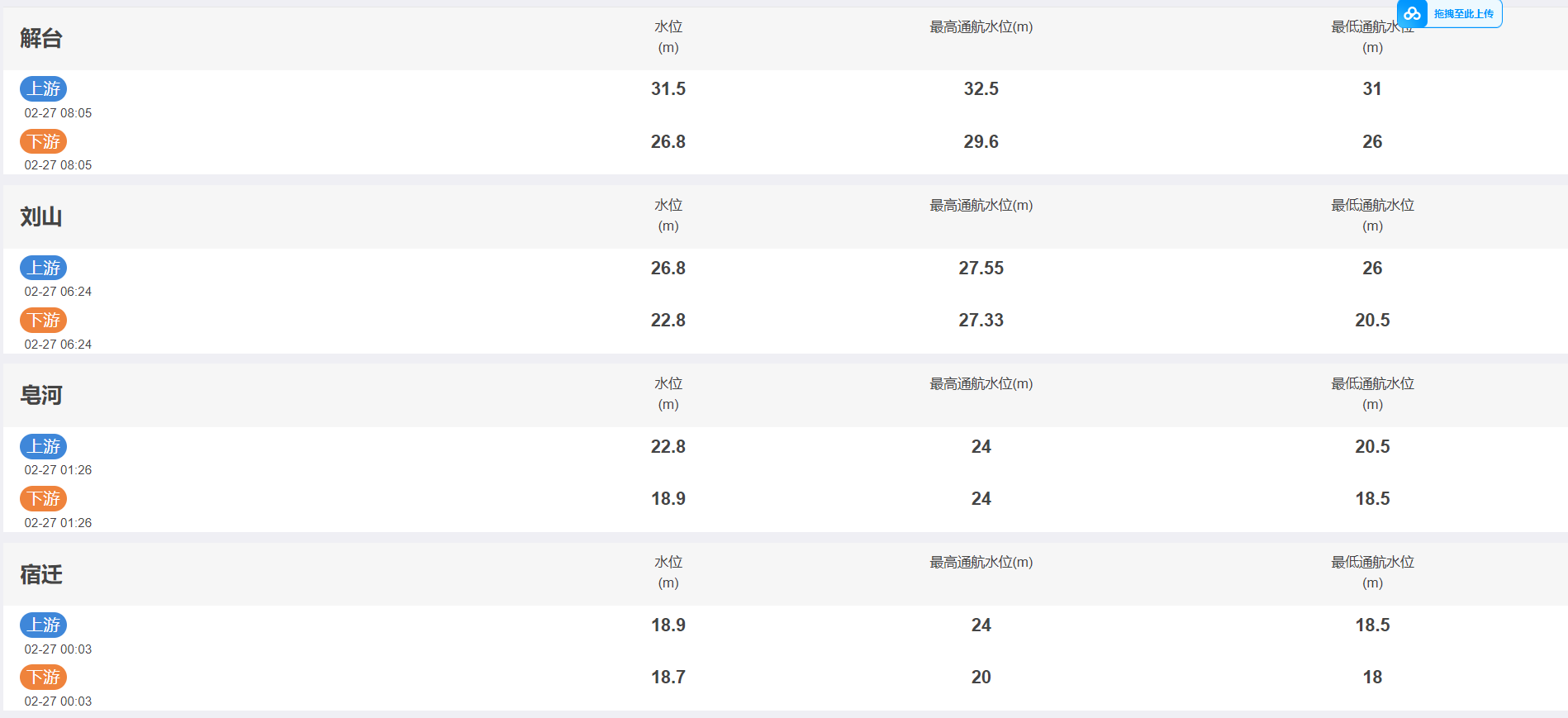Click 刘山 最高通航水位 value 27.55
1568x718 pixels.
[x=981, y=268]
